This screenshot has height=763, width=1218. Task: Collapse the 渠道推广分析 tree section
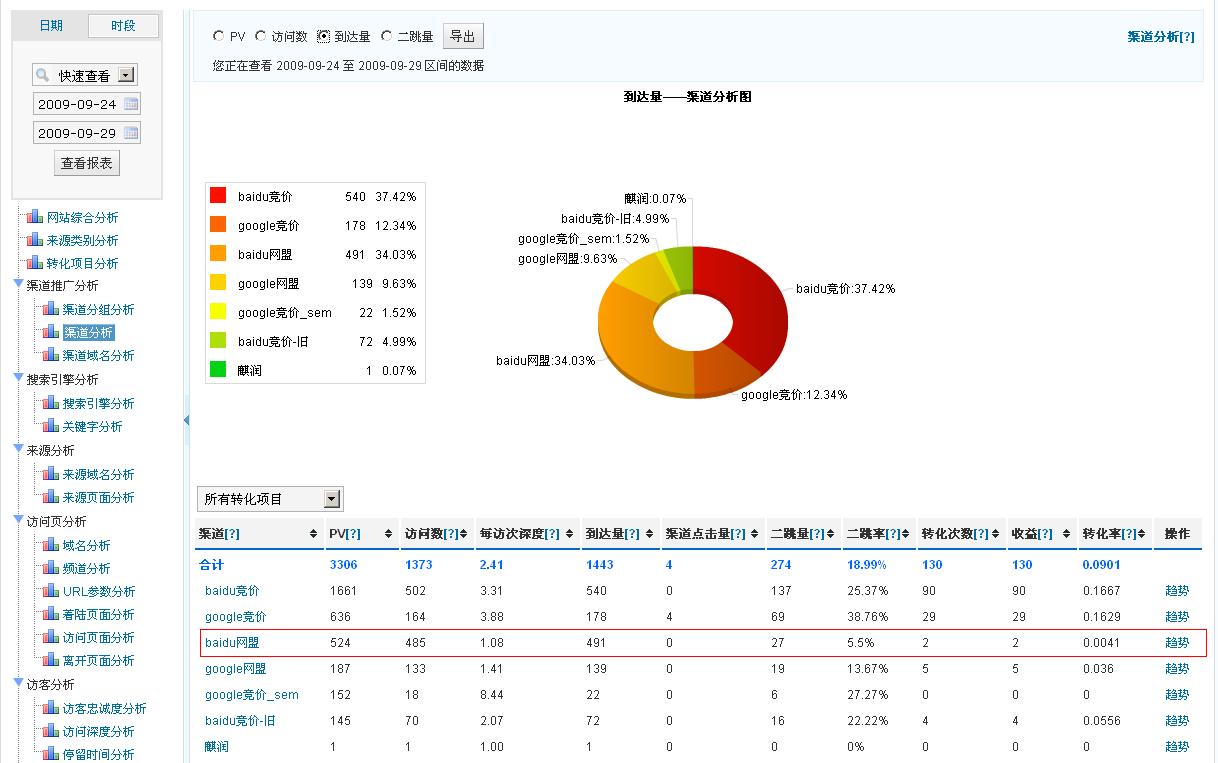point(18,286)
